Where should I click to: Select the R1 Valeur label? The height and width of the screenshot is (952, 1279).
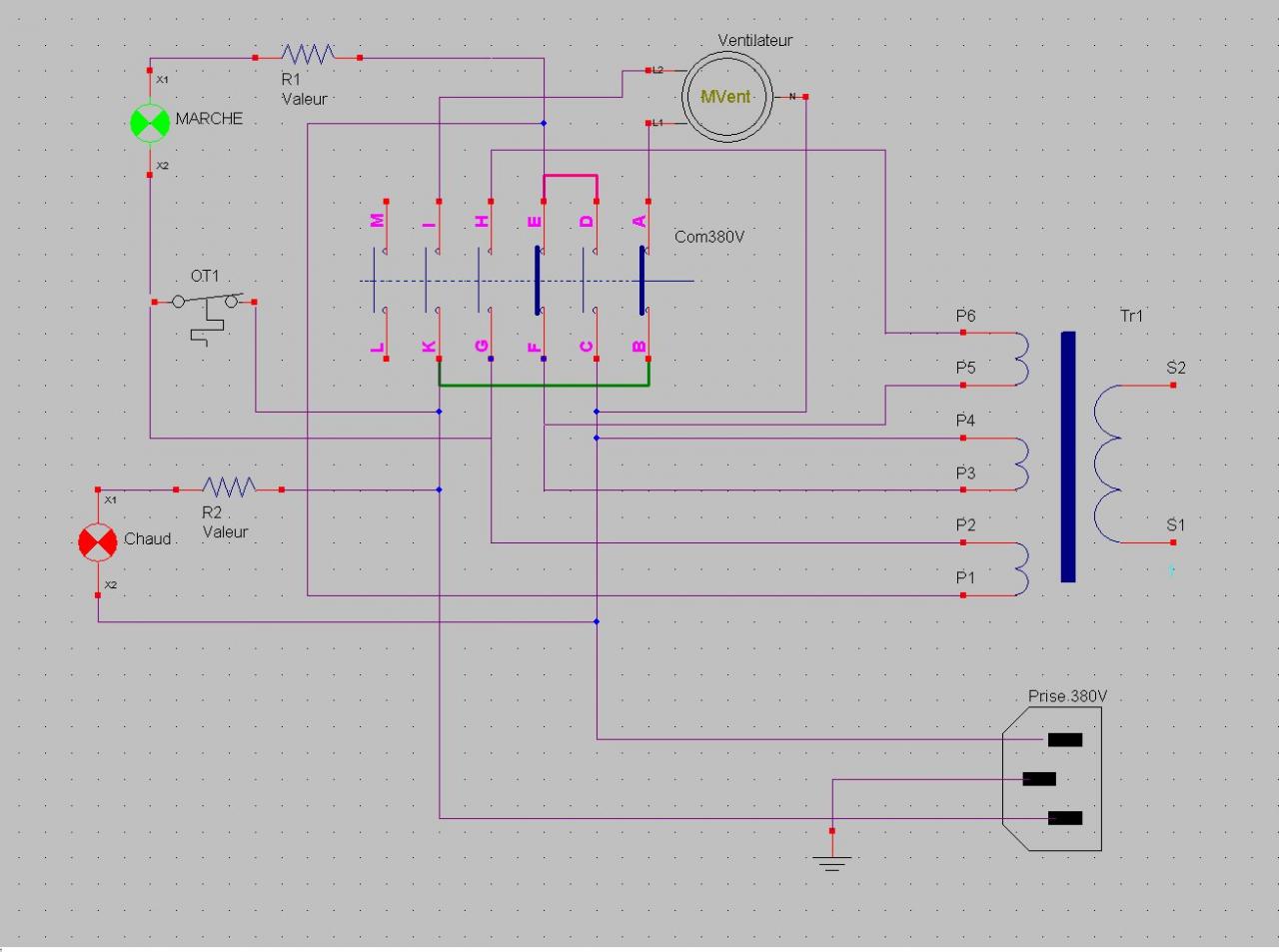(x=304, y=89)
